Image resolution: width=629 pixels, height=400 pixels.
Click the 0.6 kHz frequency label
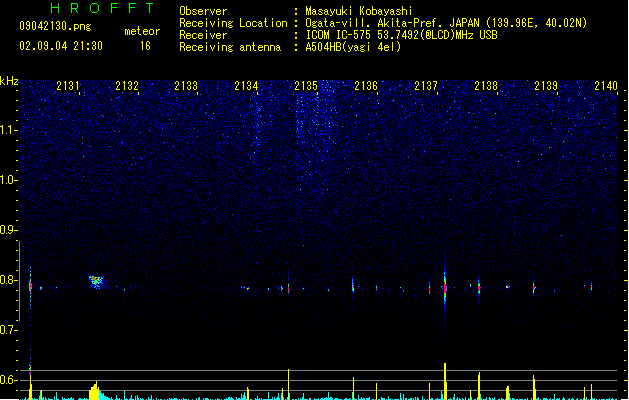8,380
